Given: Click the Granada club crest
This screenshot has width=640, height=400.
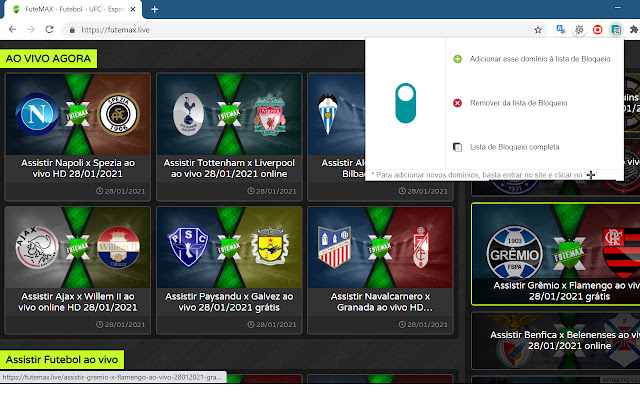Looking at the screenshot, I should click(420, 247).
